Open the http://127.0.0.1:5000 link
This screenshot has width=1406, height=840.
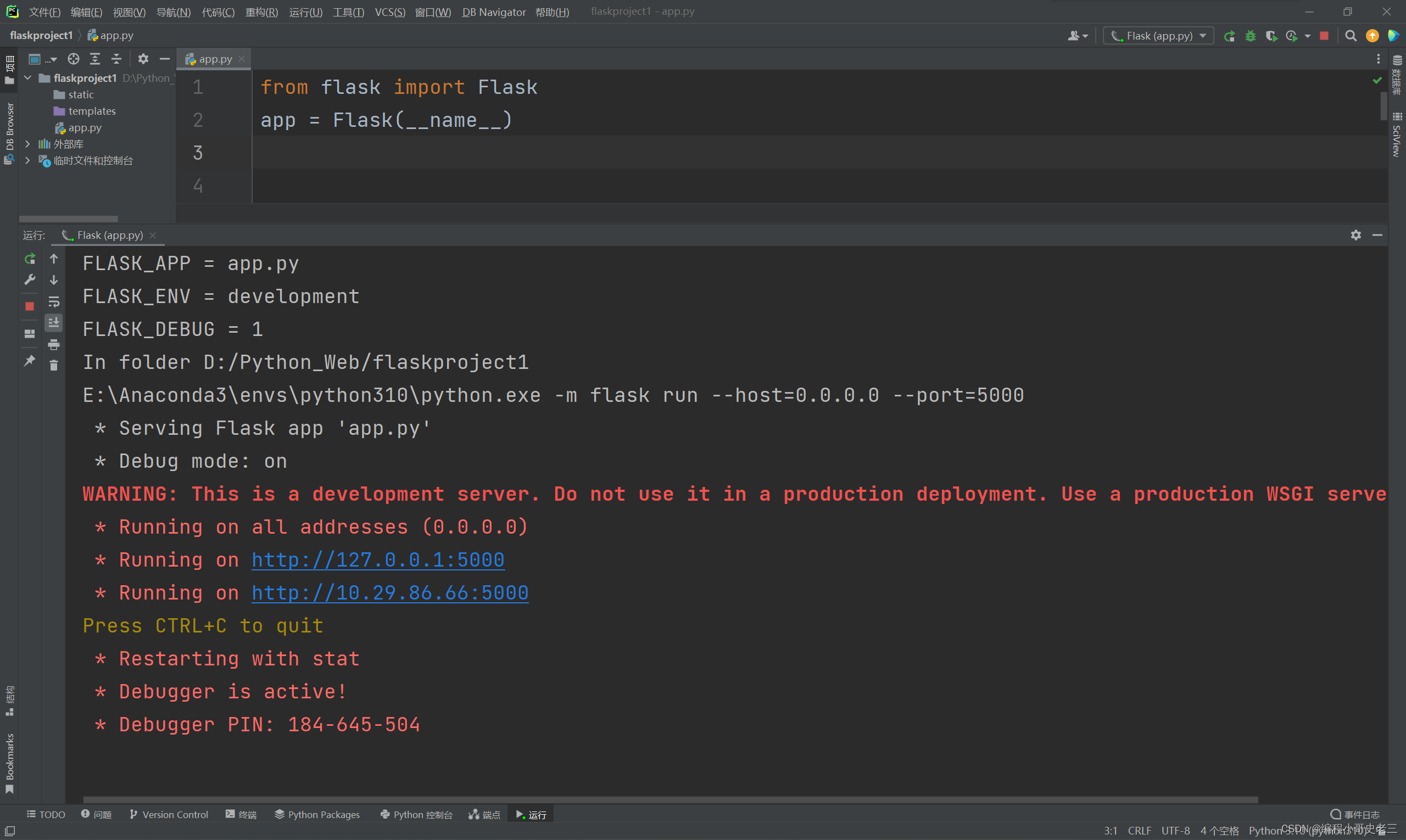point(377,559)
